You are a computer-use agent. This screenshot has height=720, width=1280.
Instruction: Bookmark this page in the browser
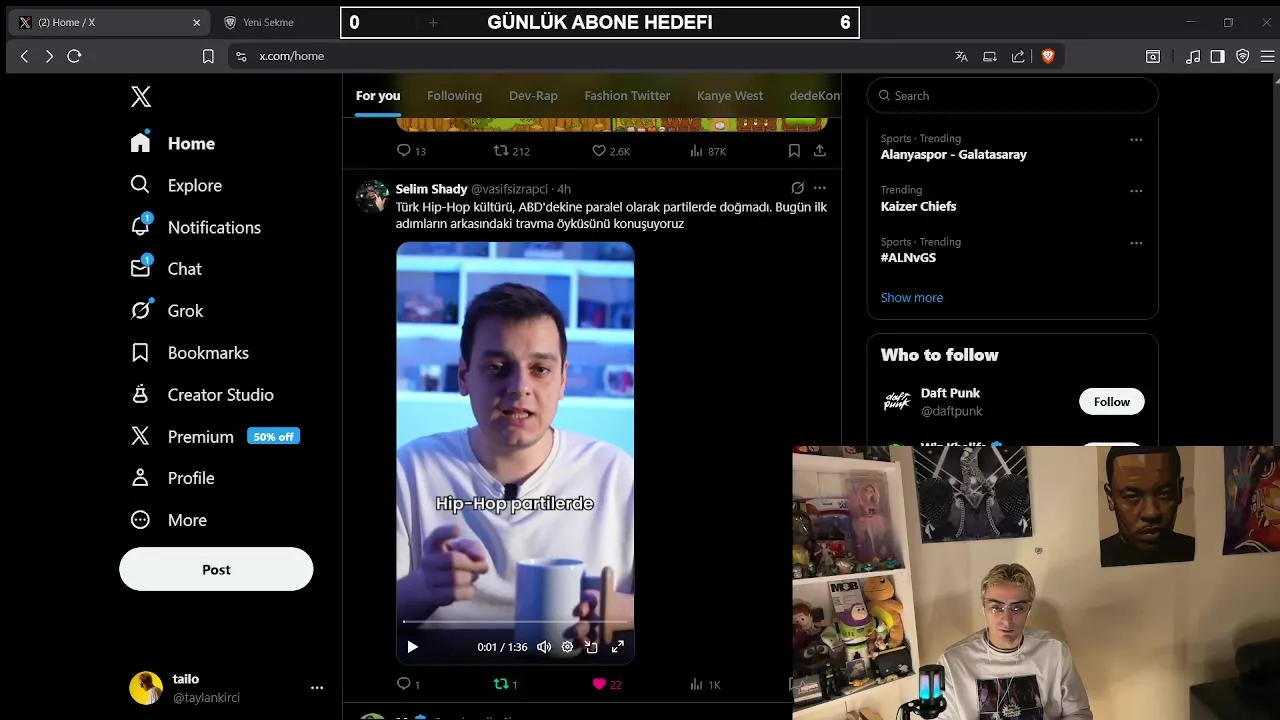tap(208, 56)
